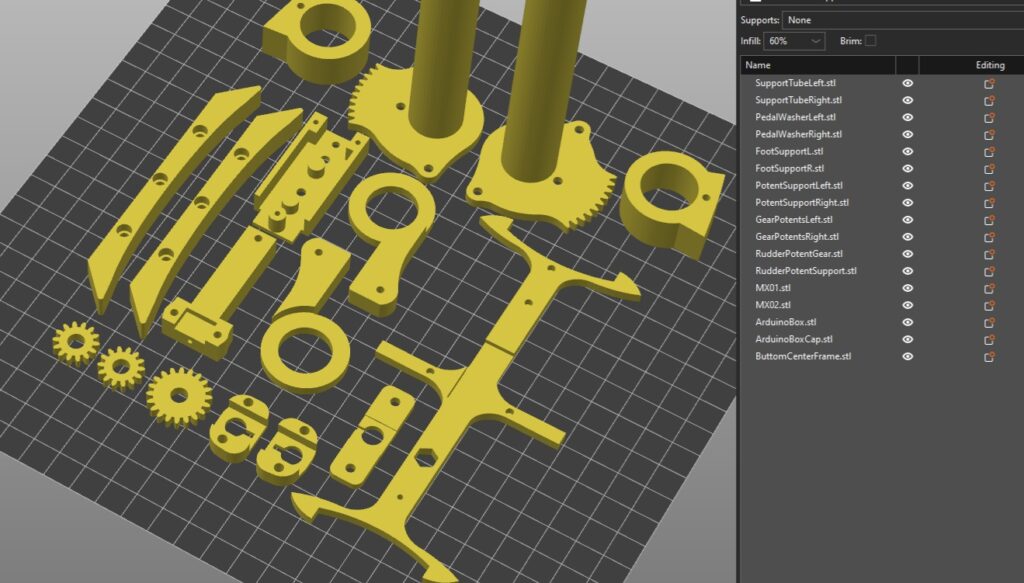The width and height of the screenshot is (1024, 583).
Task: Enable the Brim checkbox
Action: point(870,40)
